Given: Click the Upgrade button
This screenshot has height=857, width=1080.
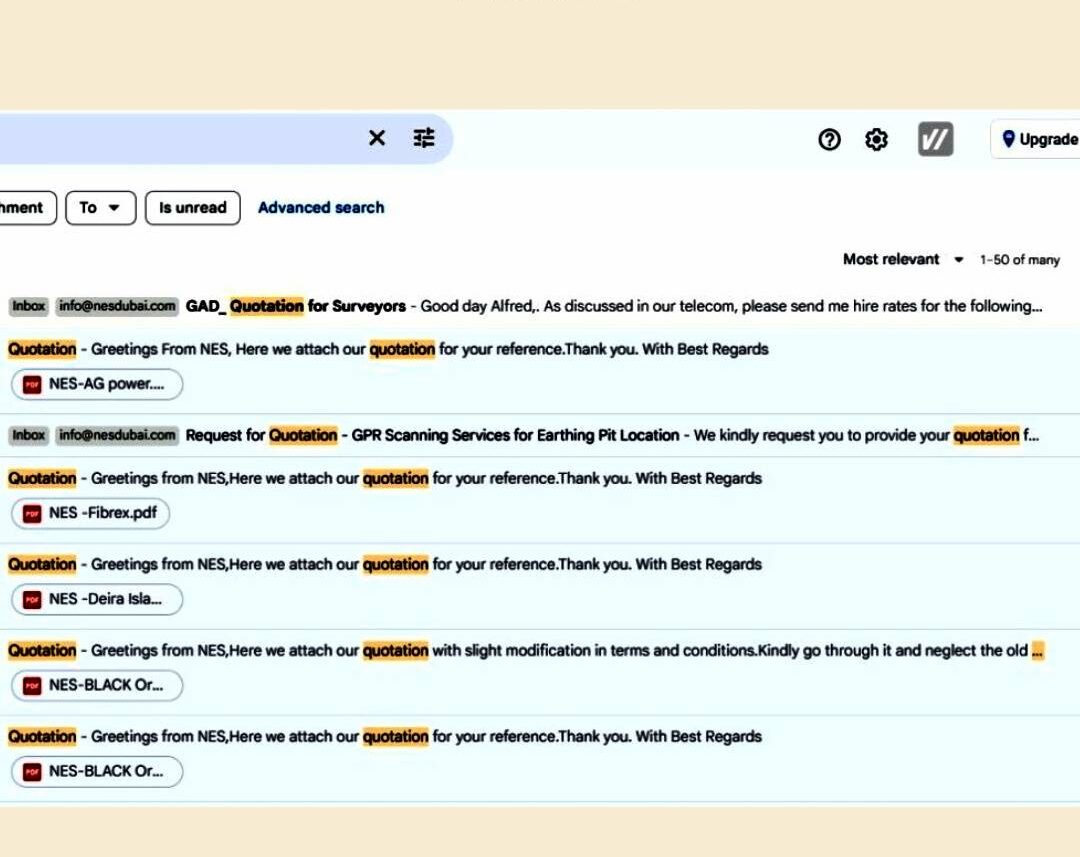Looking at the screenshot, I should [1038, 140].
